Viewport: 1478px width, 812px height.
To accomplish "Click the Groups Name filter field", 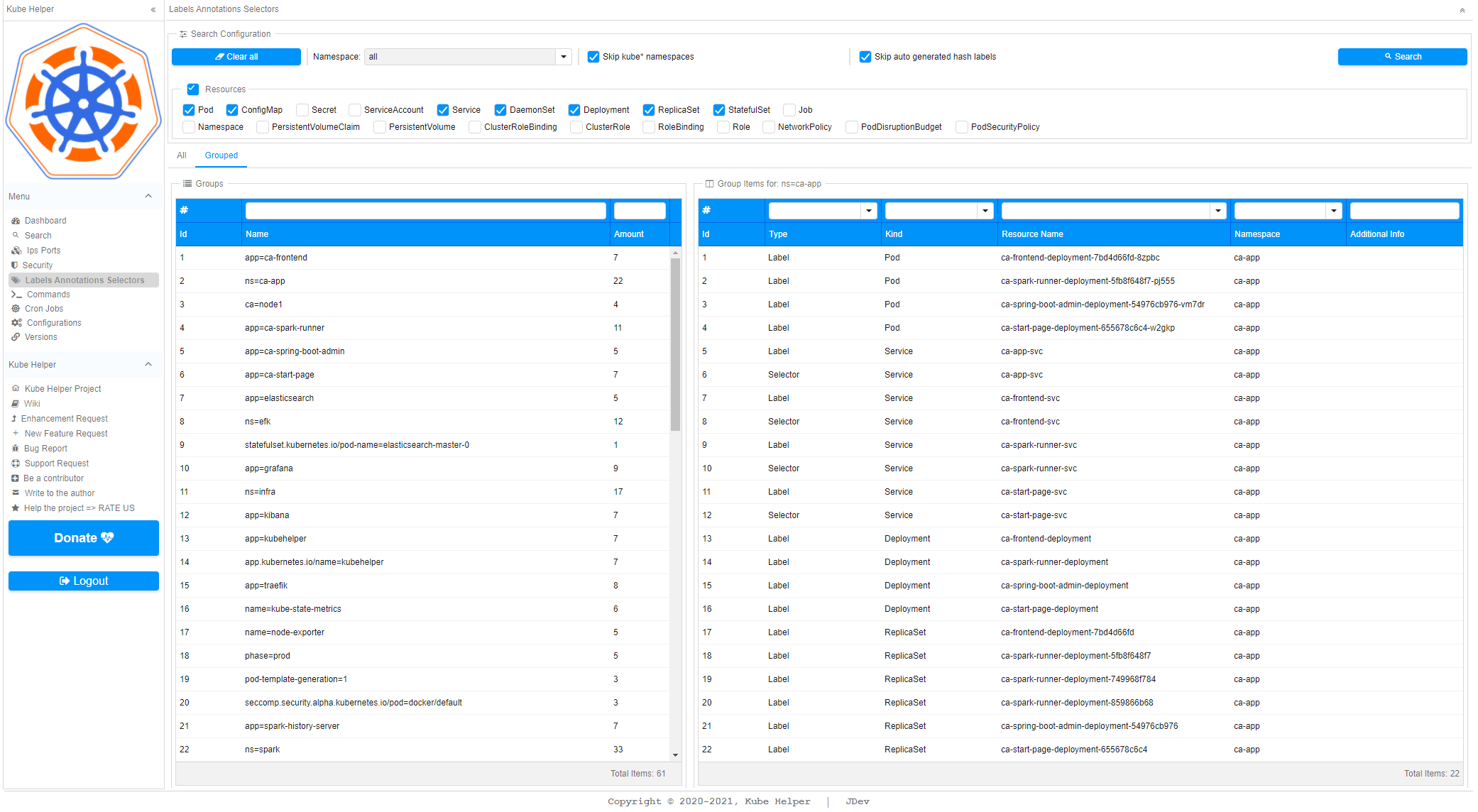I will [x=425, y=211].
